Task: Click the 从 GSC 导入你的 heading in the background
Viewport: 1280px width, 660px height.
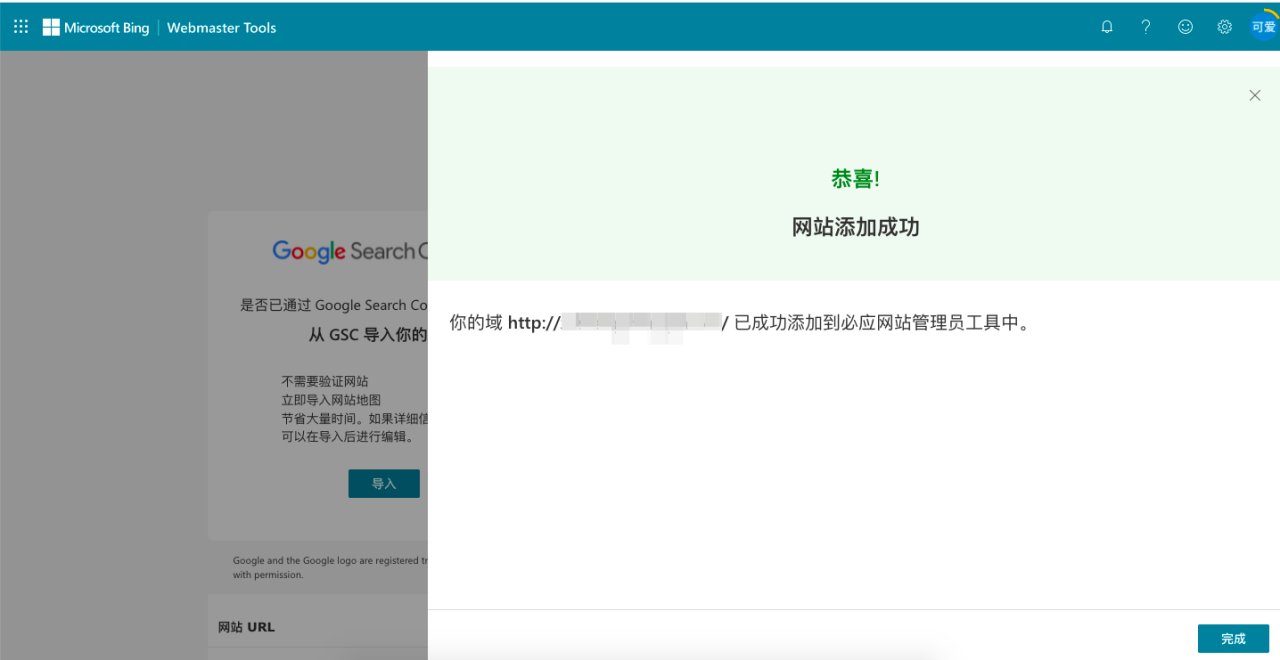Action: tap(368, 335)
